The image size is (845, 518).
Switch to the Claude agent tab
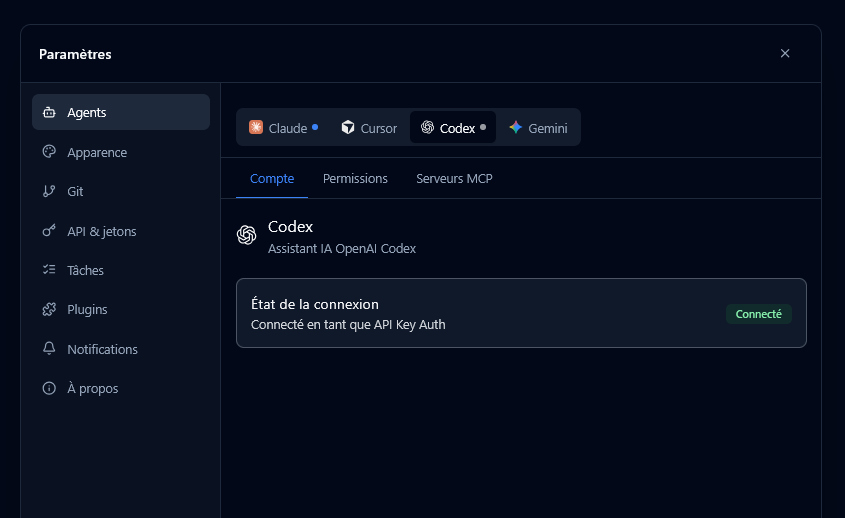coord(283,127)
